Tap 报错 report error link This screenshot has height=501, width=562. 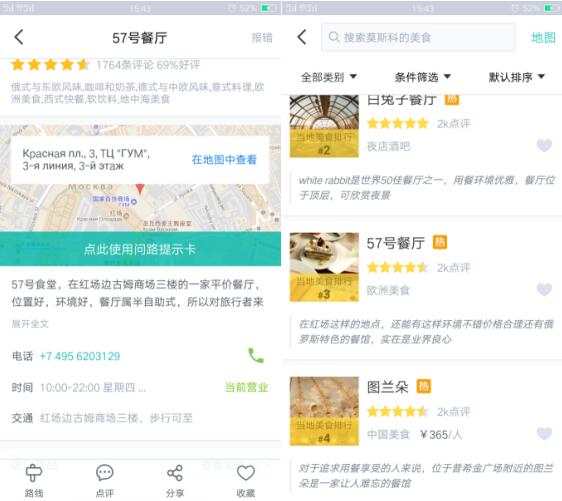262,37
